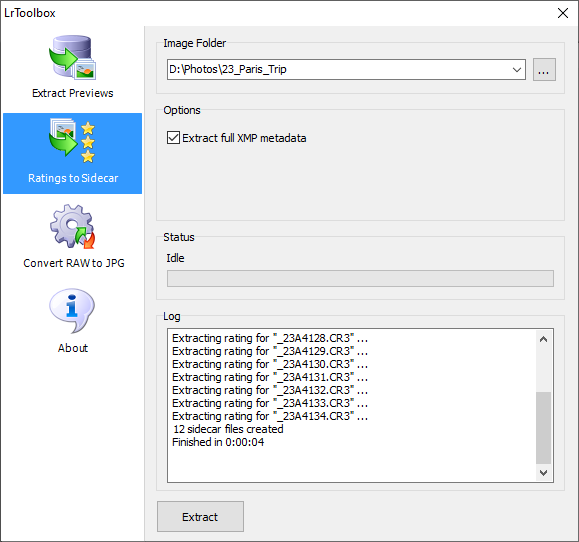Click the log scrollbar down arrow
The width and height of the screenshot is (579, 542).
pyautogui.click(x=543, y=472)
